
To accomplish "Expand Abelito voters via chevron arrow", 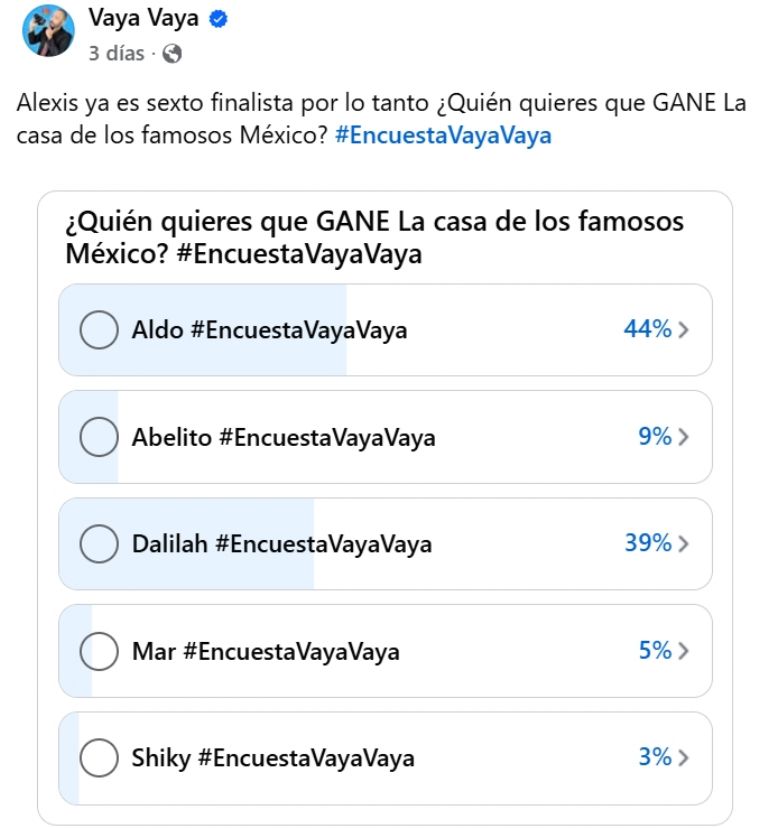I will click(x=684, y=437).
